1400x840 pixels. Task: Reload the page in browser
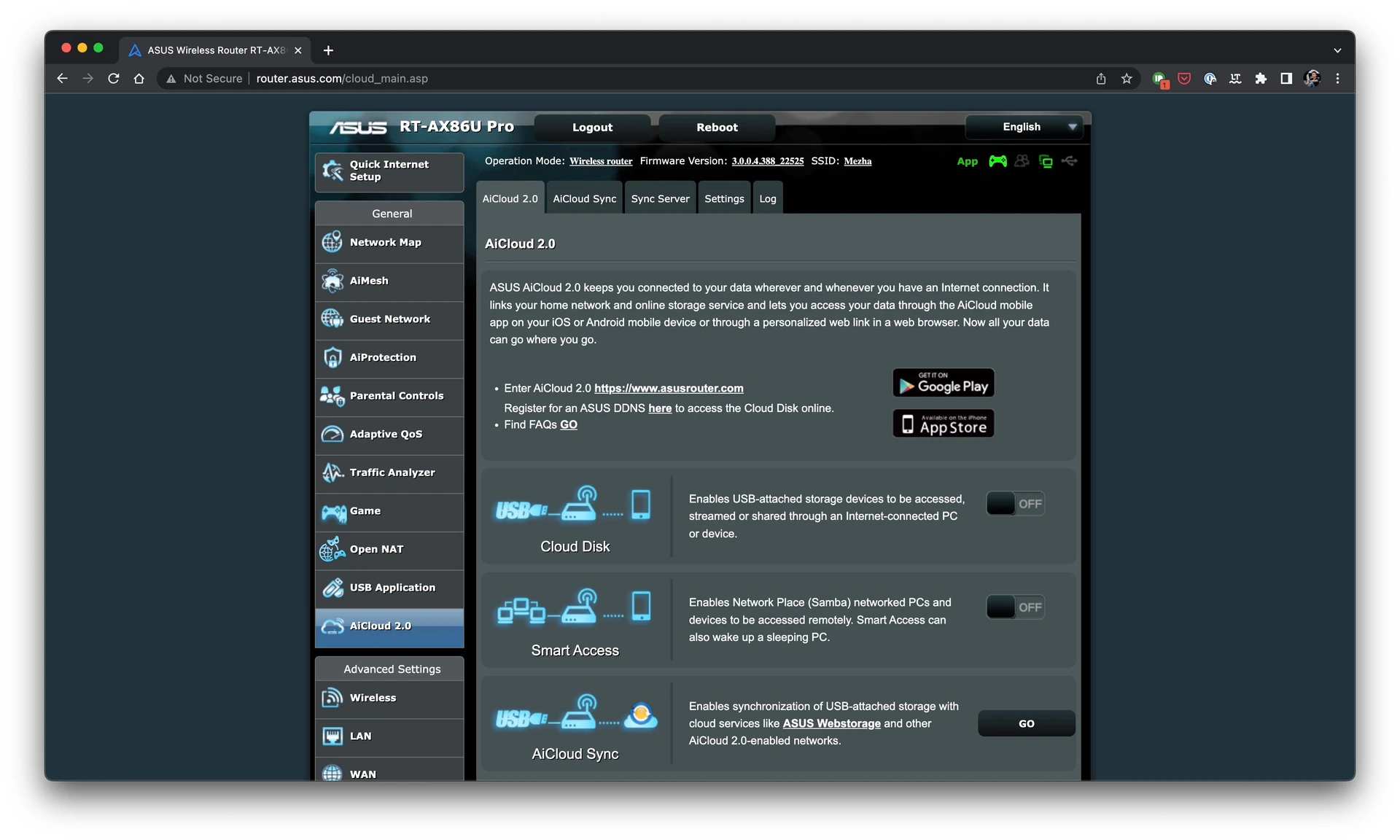pyautogui.click(x=114, y=79)
